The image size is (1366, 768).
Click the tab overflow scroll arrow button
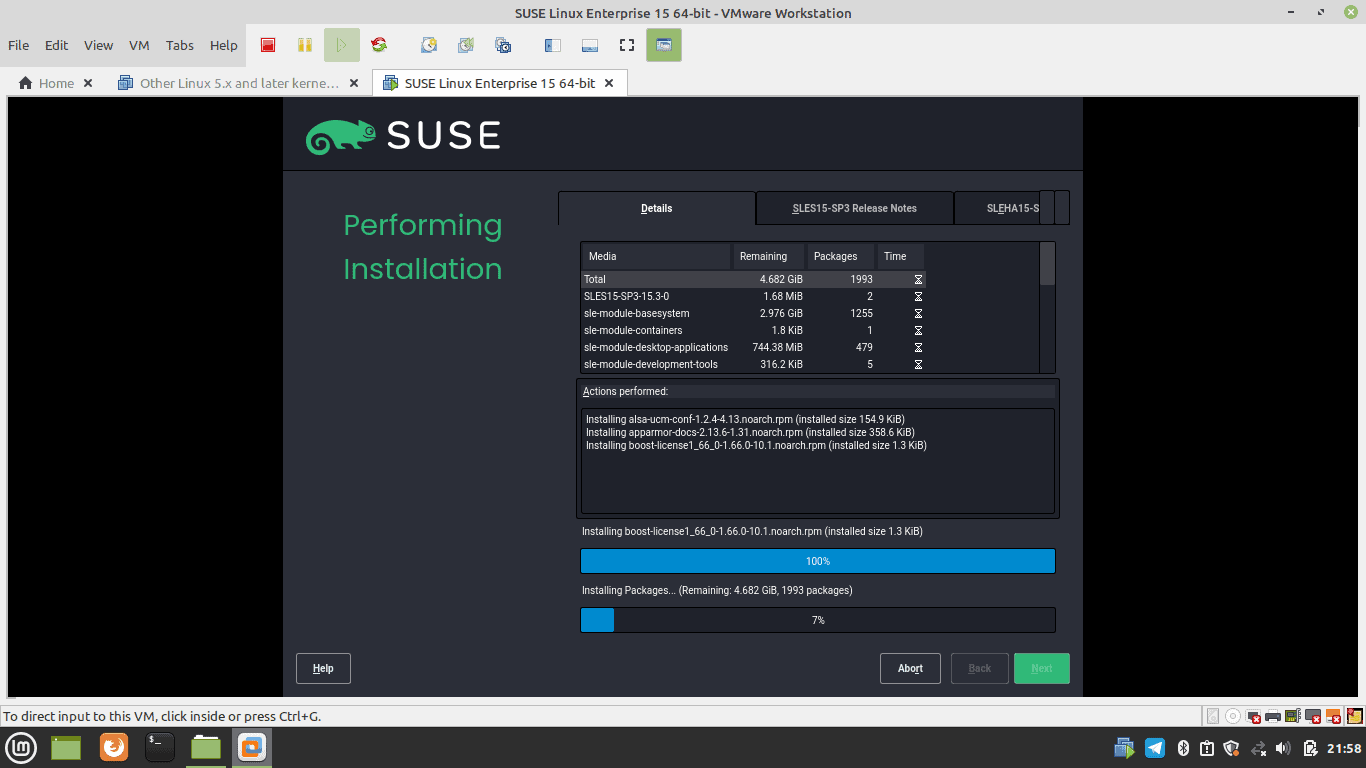pyautogui.click(x=1062, y=208)
